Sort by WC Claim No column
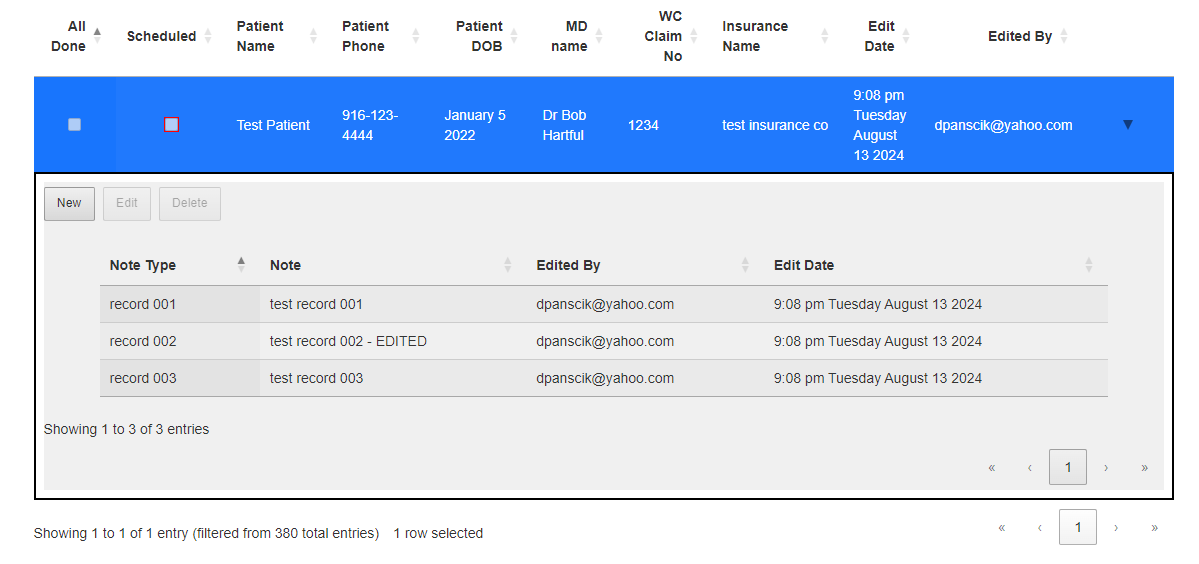The height and width of the screenshot is (564, 1199). click(694, 36)
